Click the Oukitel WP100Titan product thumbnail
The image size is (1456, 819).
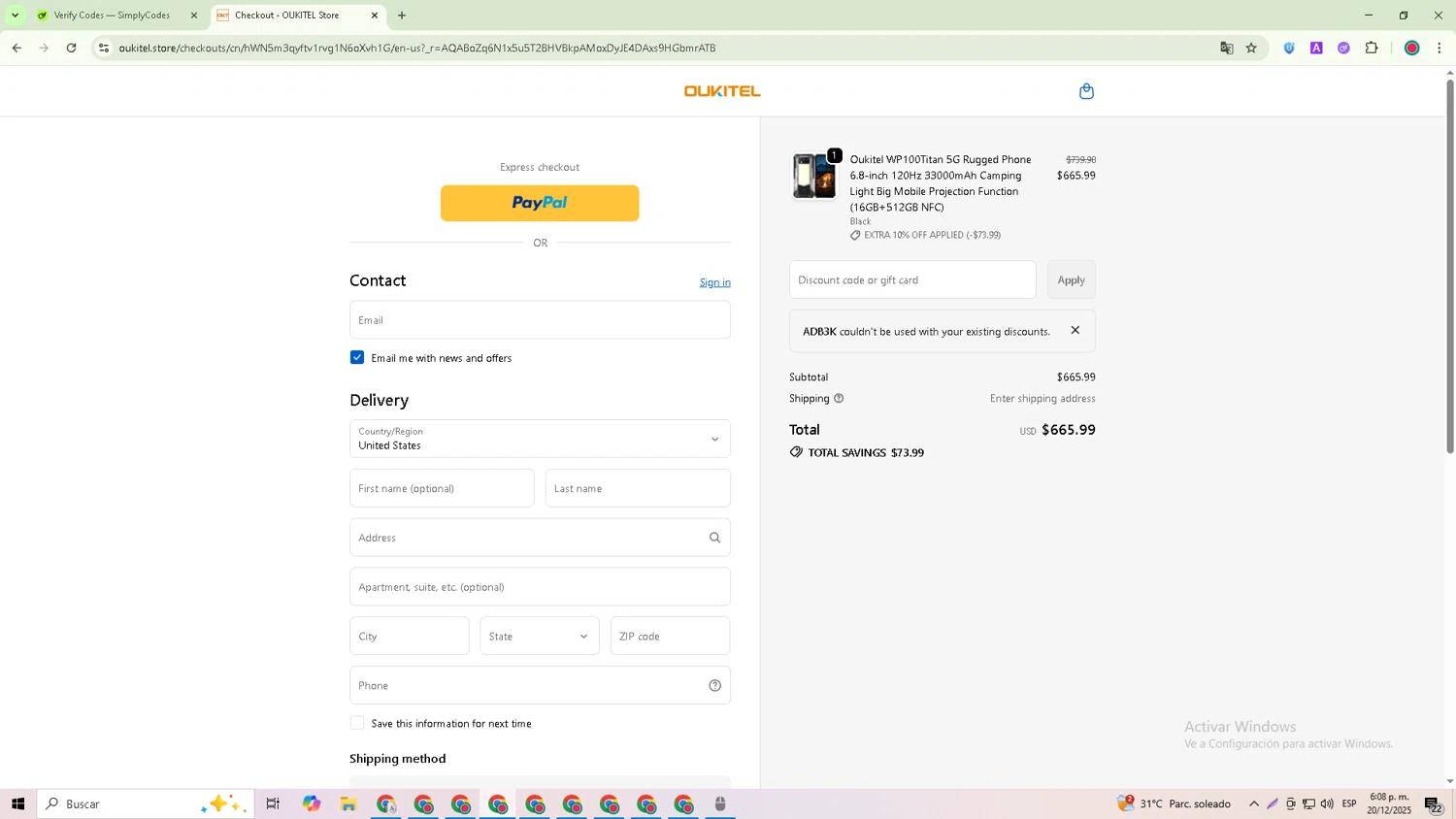(x=814, y=177)
